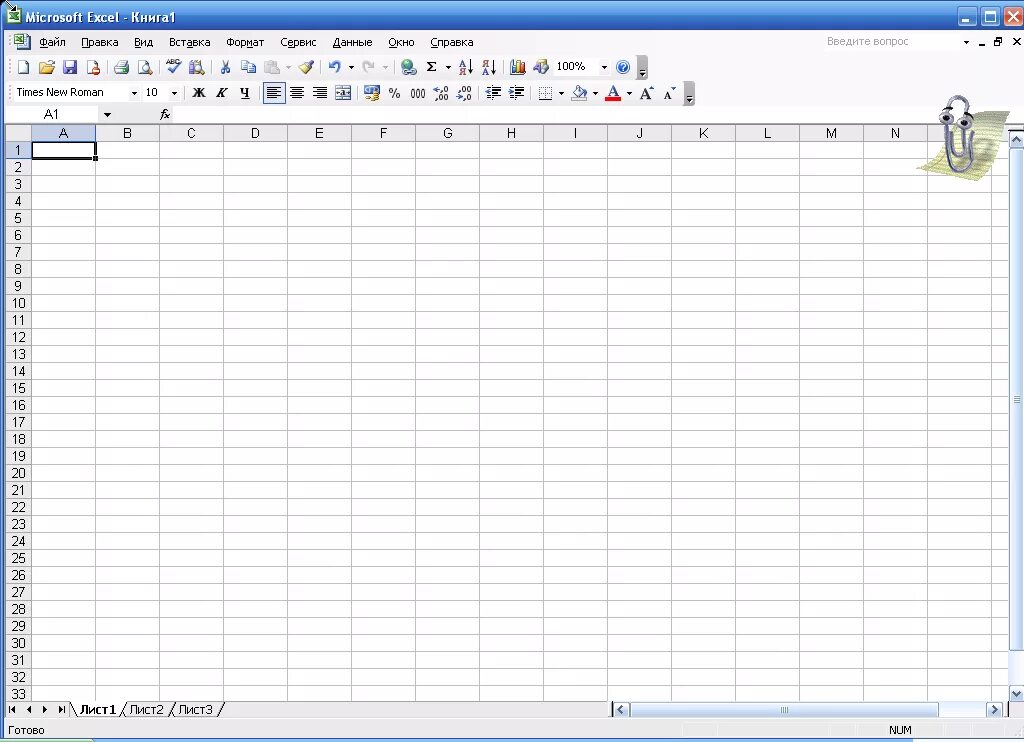The width and height of the screenshot is (1024, 742).
Task: Switch to the Лист3 sheet tab
Action: tap(195, 709)
